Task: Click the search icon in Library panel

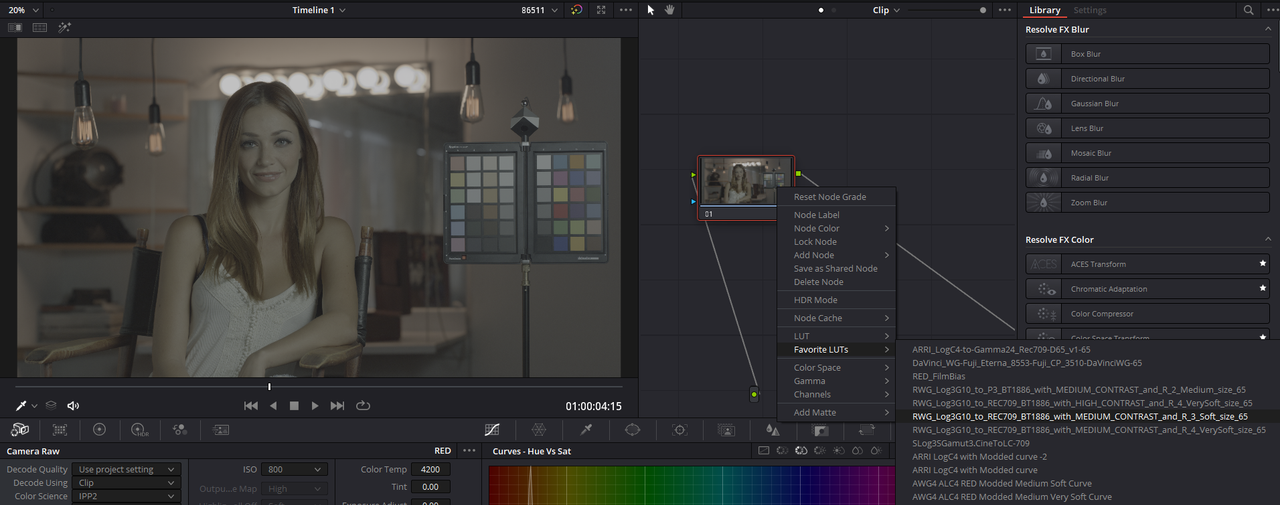Action: coord(1248,10)
